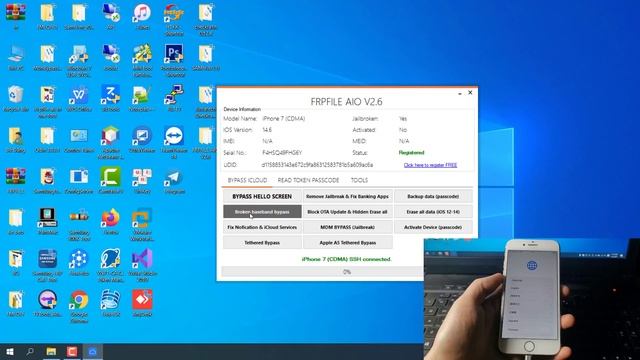The image size is (640, 360).
Task: Open File Explorer from the taskbar
Action: [51, 351]
